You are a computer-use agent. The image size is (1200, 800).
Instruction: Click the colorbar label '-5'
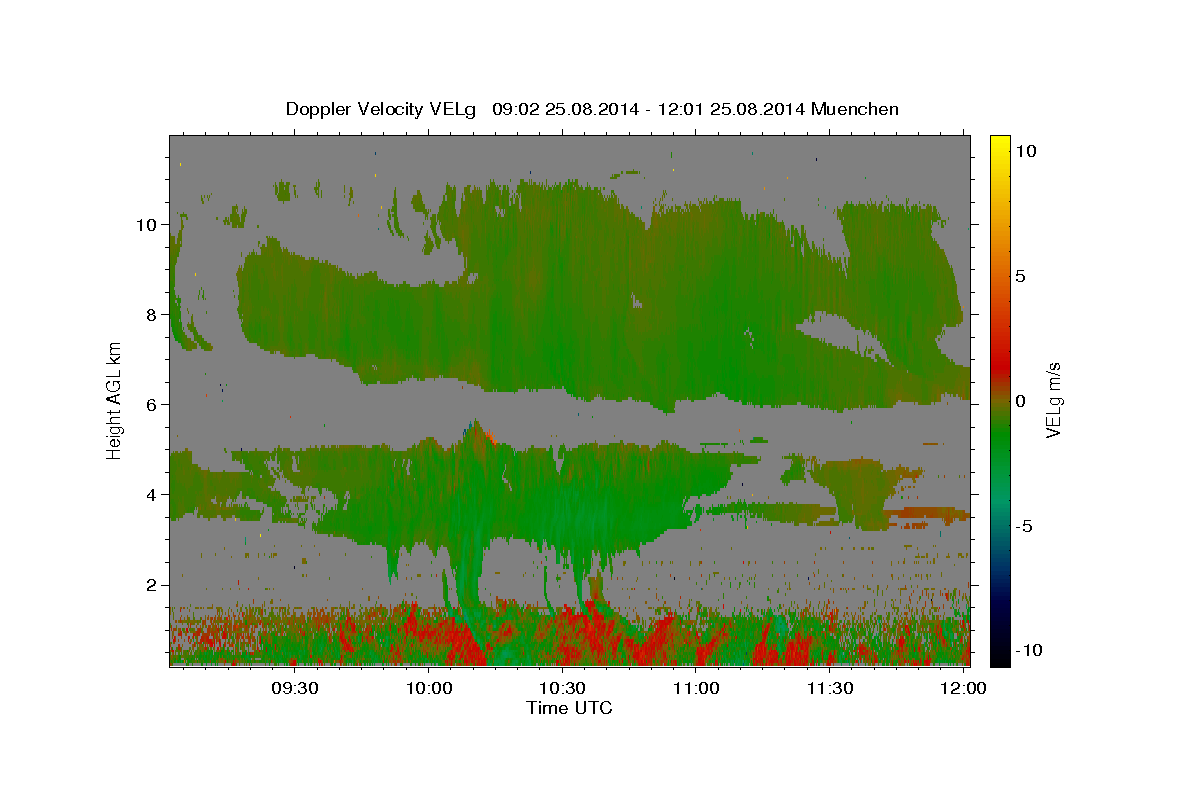pos(1025,526)
